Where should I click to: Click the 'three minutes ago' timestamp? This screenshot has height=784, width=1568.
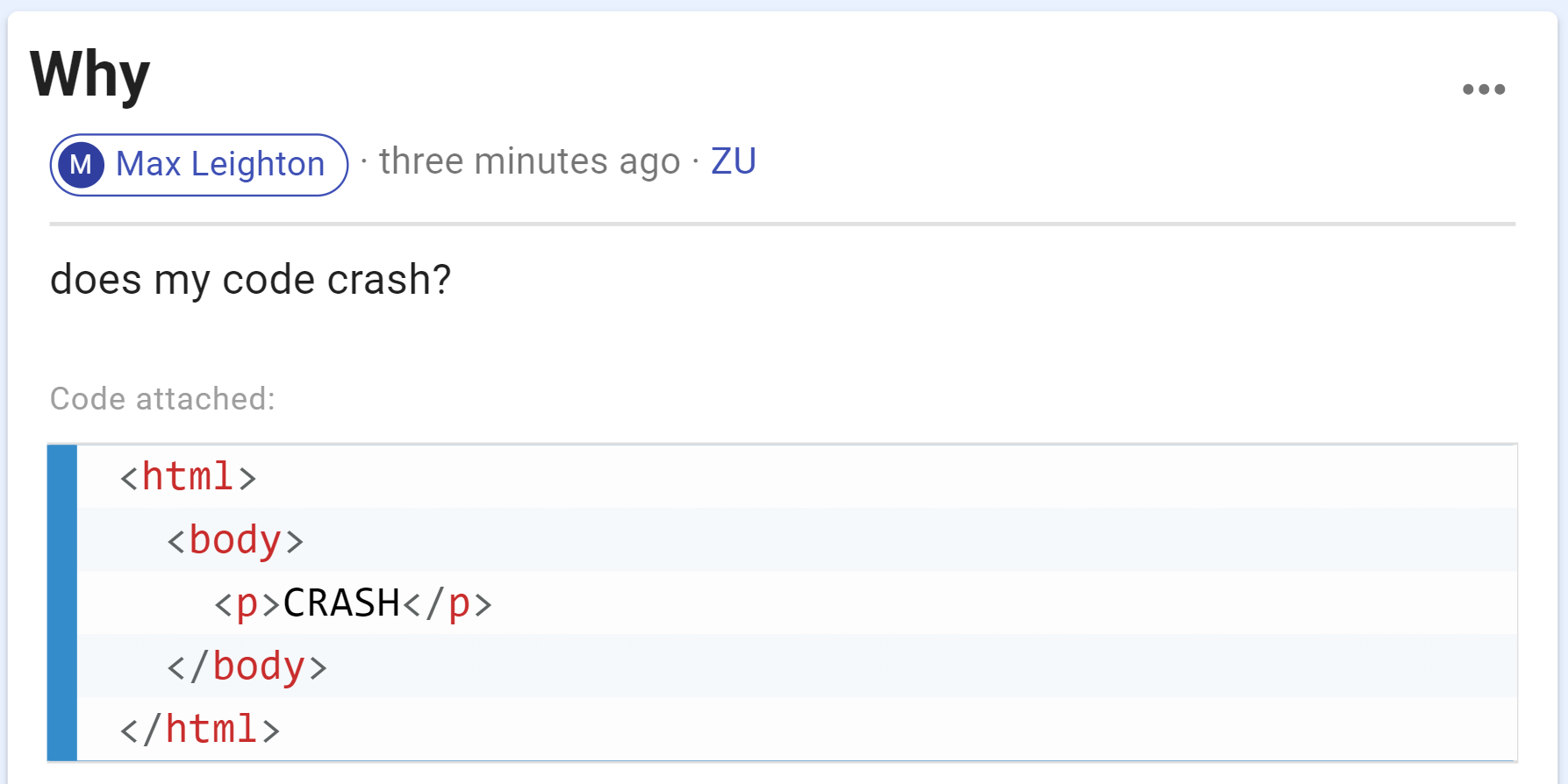[x=530, y=162]
